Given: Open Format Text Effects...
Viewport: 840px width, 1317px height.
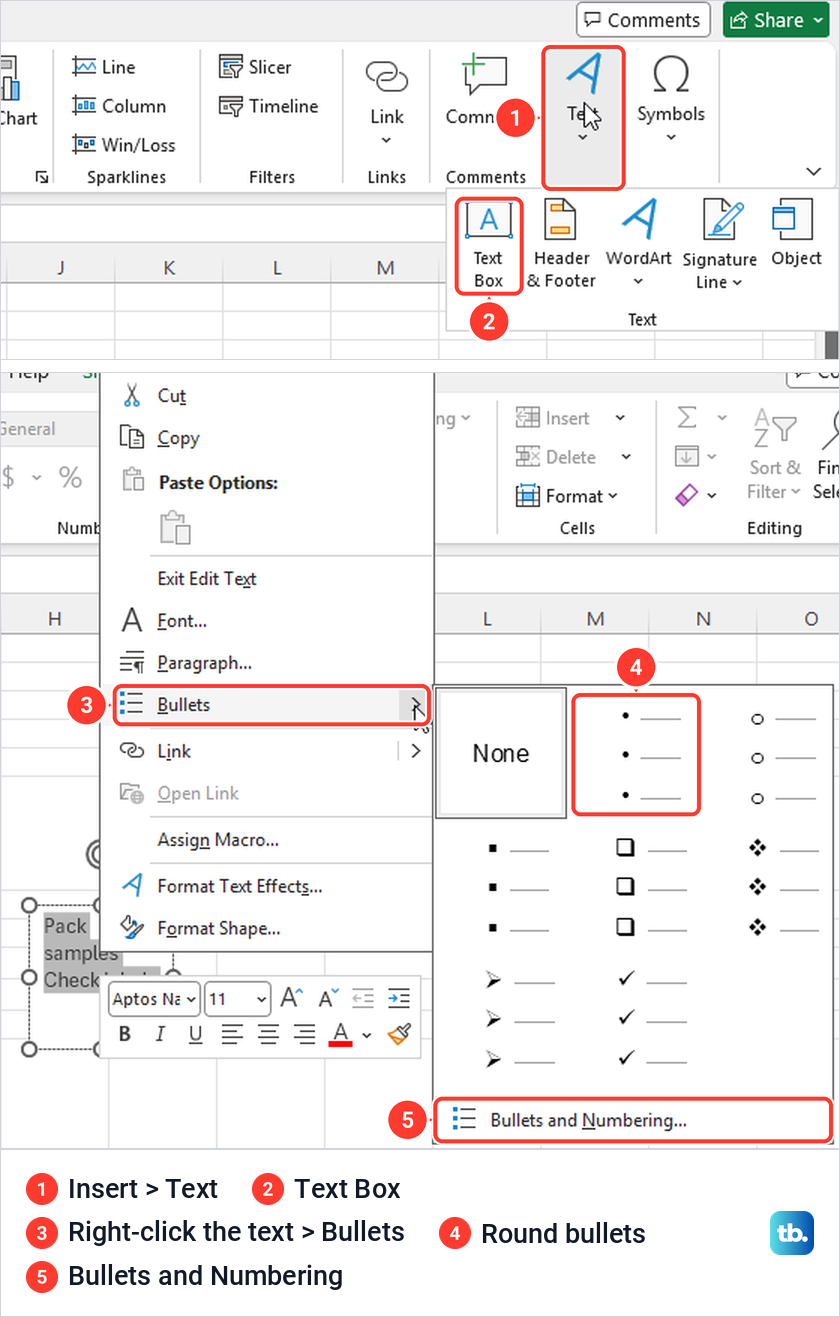Looking at the screenshot, I should [267, 886].
